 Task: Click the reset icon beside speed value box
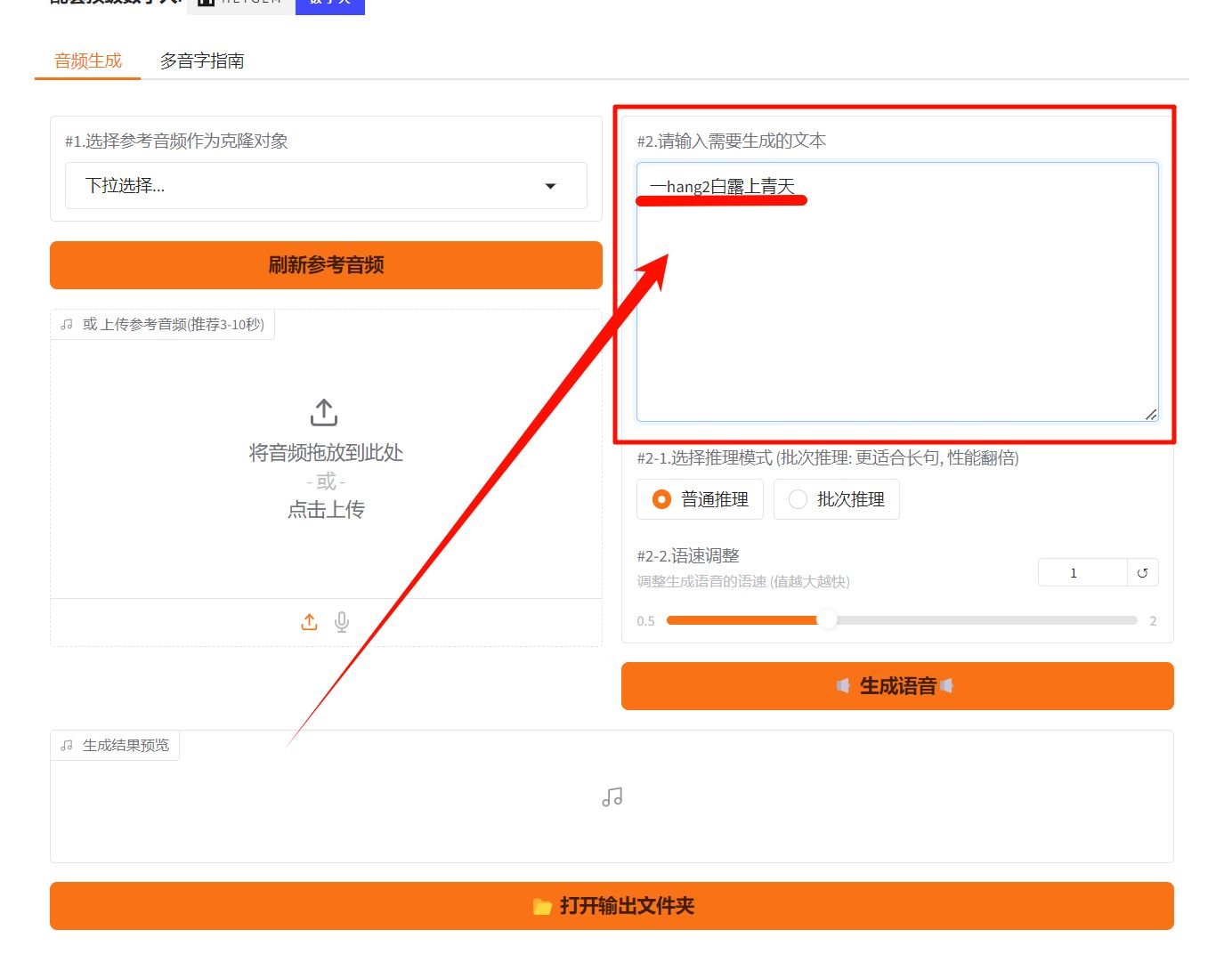pyautogui.click(x=1143, y=572)
